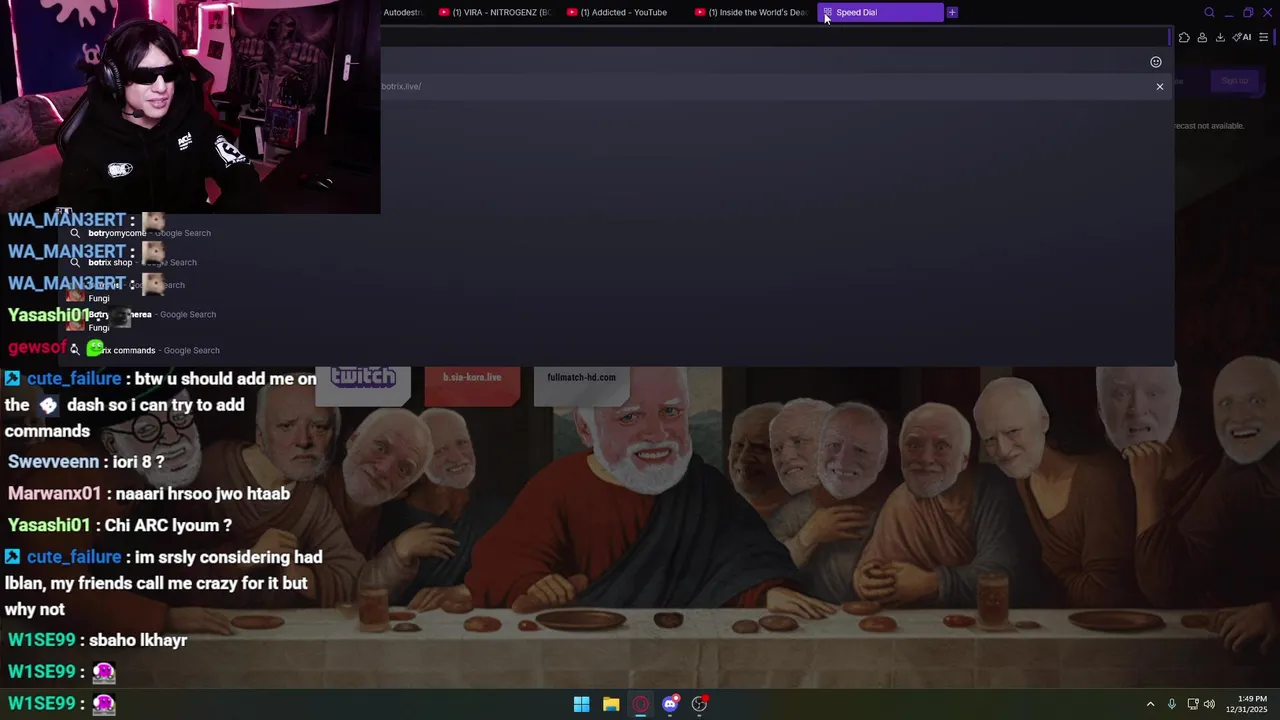Open the b.sia-kora.live speed dial tile
Viewport: 1280px width, 720px height.
[472, 384]
